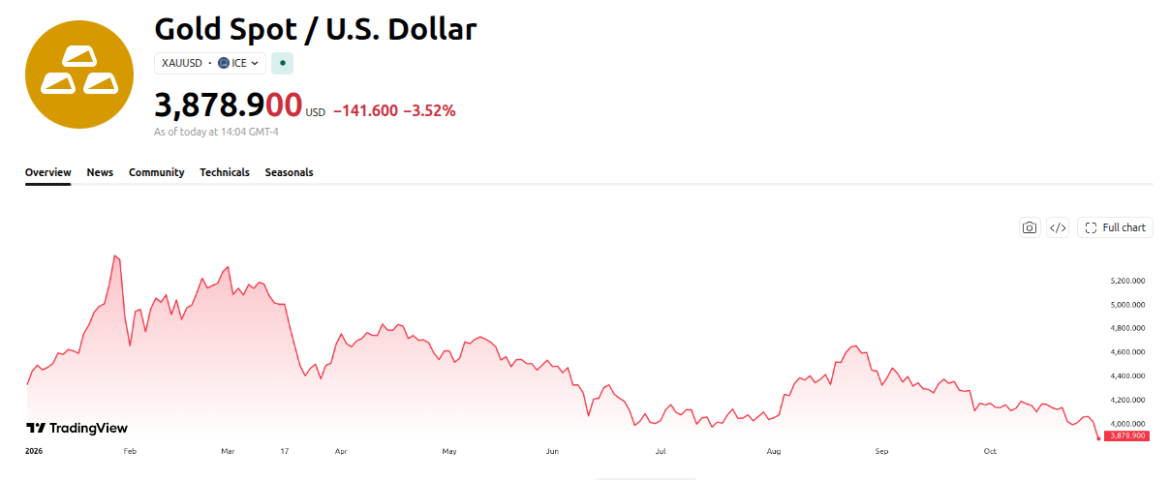
Task: View the Seasonals tab
Action: click(289, 172)
